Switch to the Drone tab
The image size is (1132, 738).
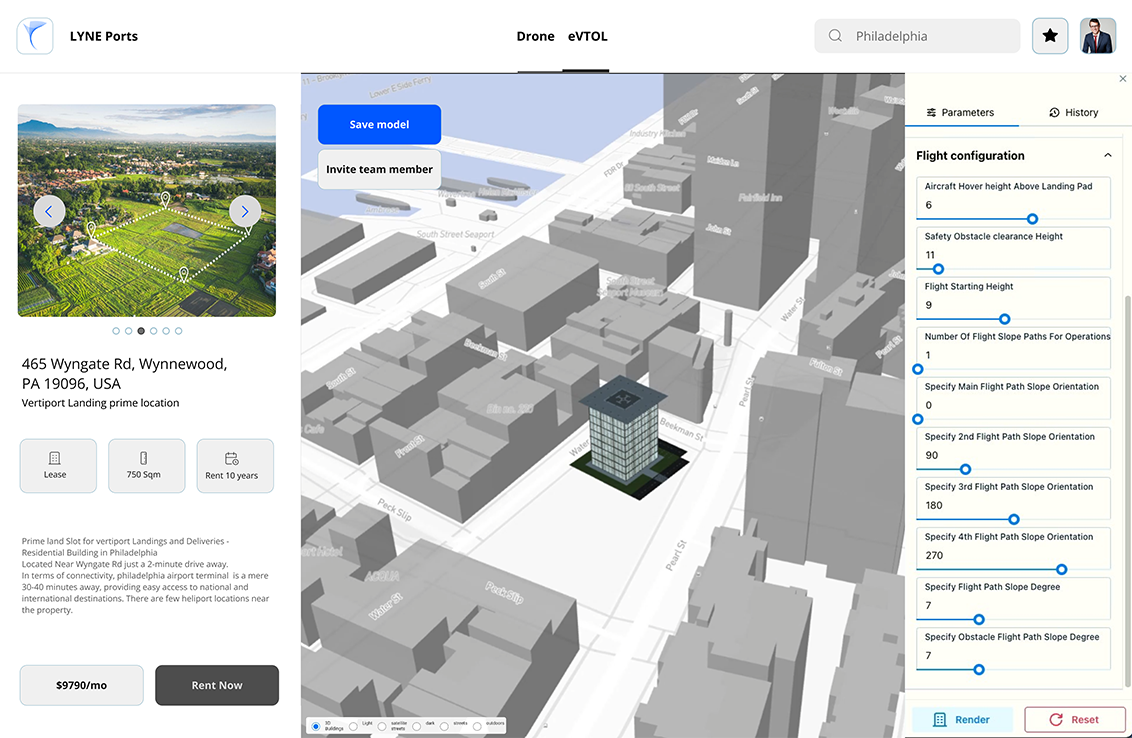point(535,37)
